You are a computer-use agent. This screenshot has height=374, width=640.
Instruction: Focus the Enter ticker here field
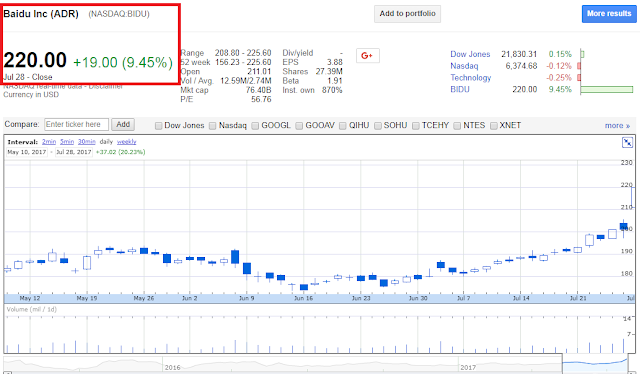[76, 125]
